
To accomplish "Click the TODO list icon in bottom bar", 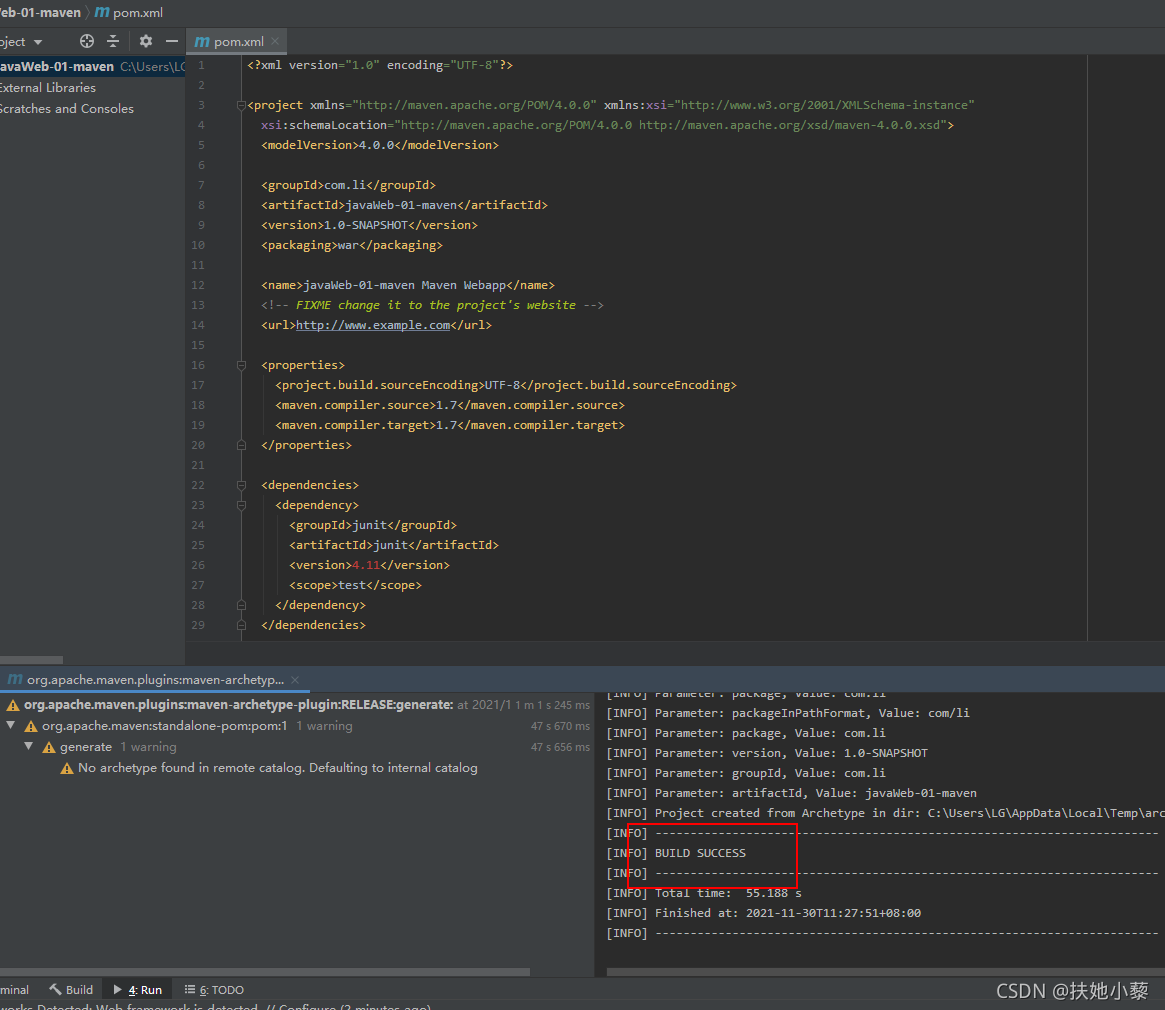I will pyautogui.click(x=190, y=989).
